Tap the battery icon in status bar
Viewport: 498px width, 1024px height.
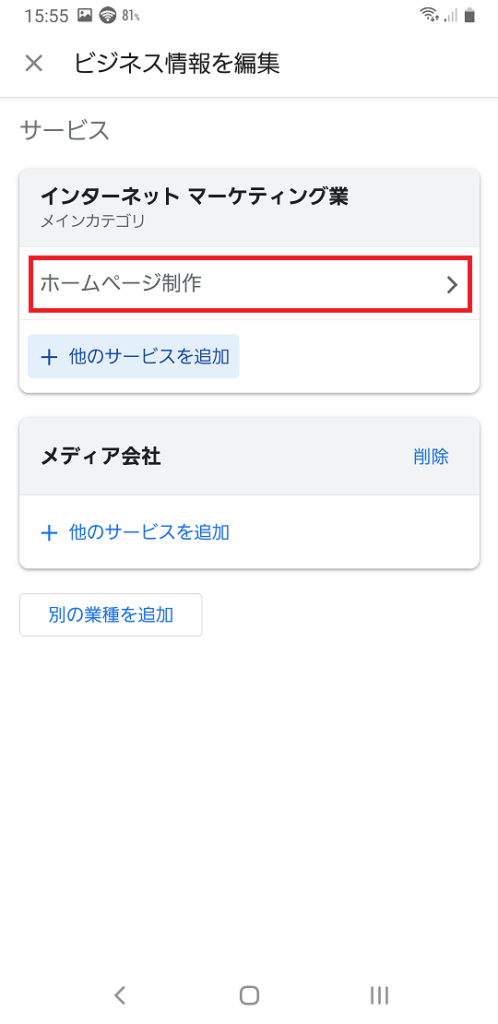pyautogui.click(x=469, y=16)
